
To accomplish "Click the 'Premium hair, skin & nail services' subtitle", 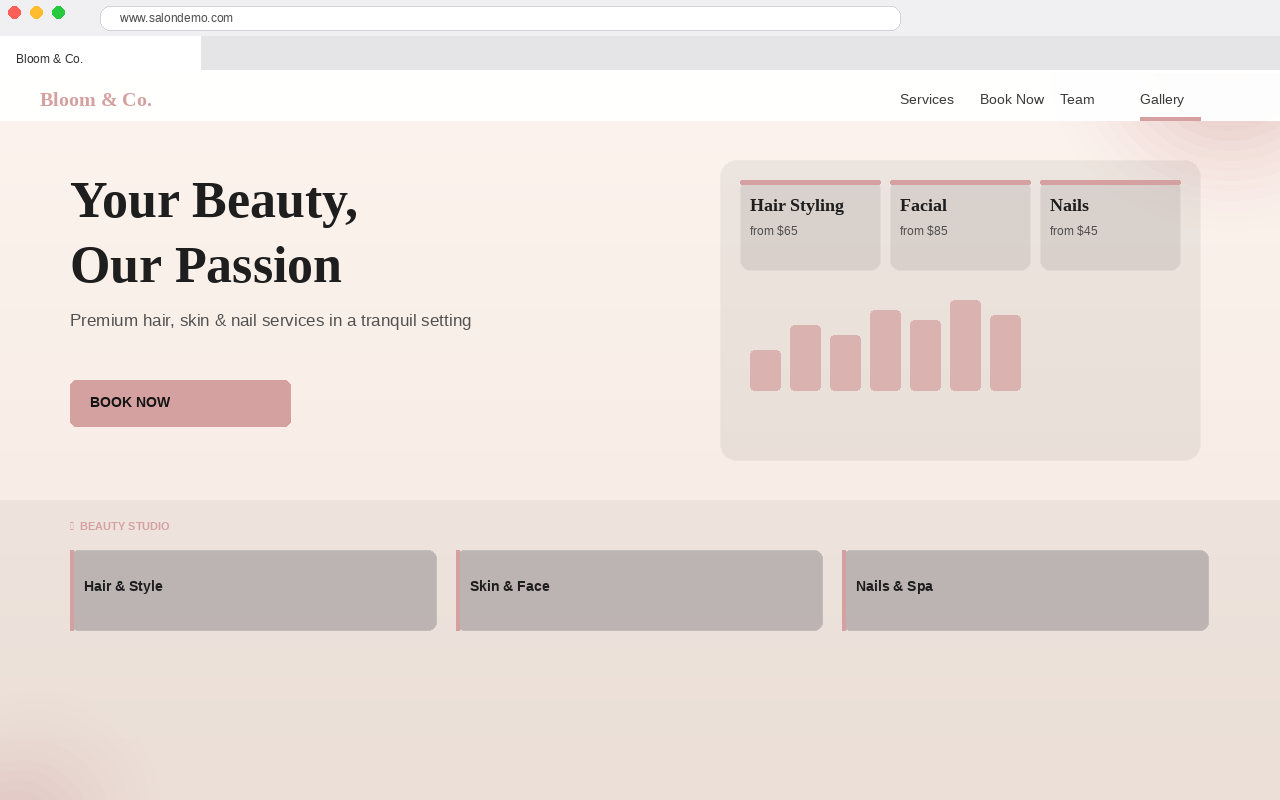I will point(270,320).
